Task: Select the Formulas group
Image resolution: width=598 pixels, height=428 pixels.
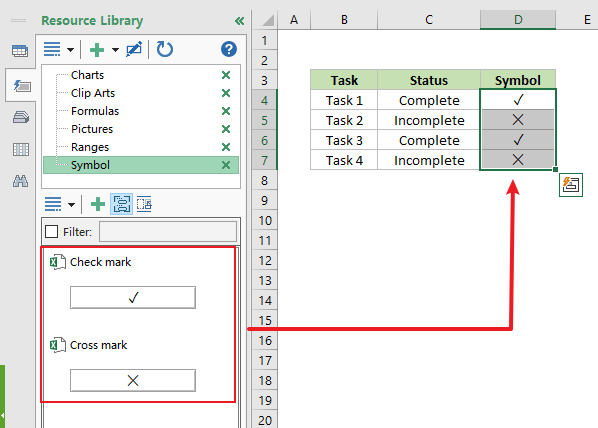Action: 95,111
